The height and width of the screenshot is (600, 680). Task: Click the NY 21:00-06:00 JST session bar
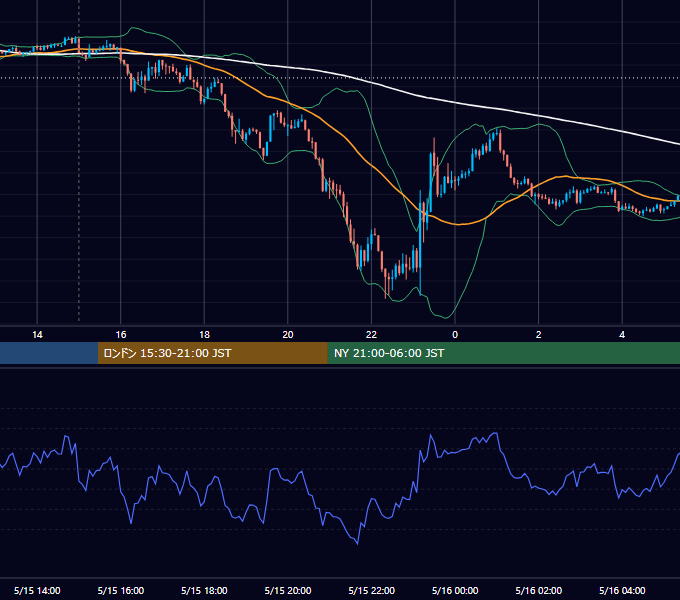point(503,353)
